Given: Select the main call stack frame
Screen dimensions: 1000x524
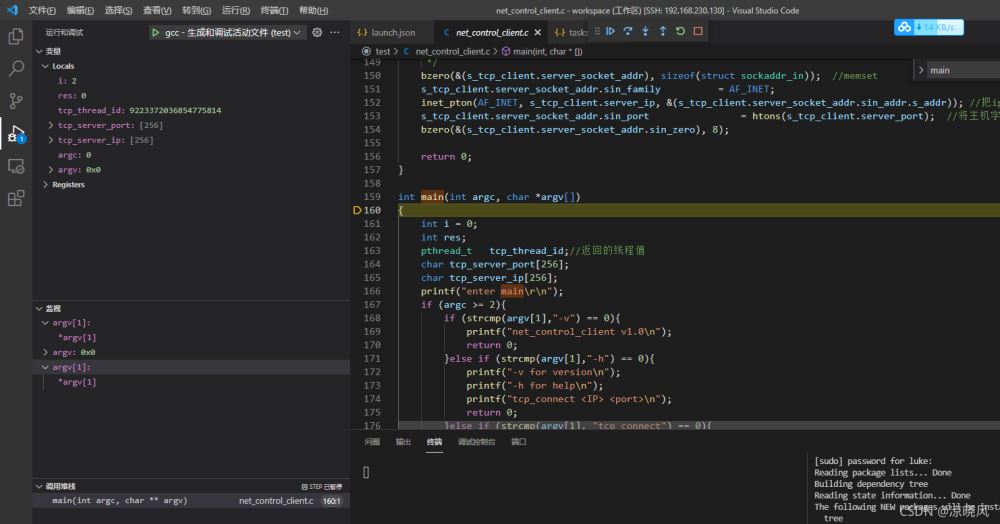Looking at the screenshot, I should click(191, 501).
